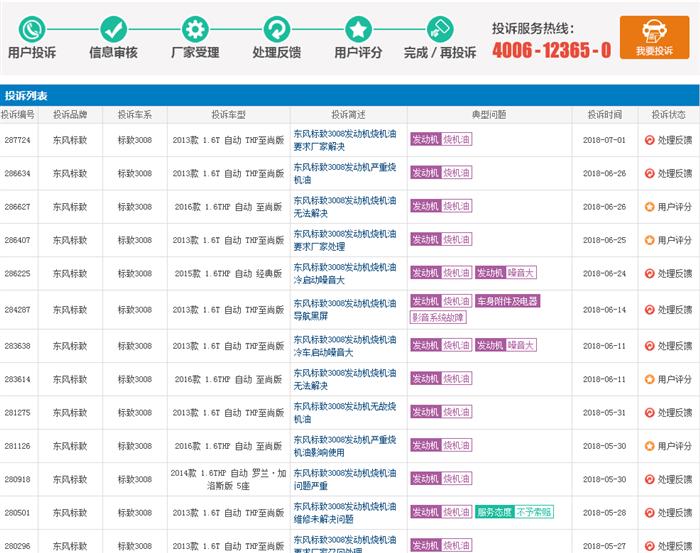Click 处理反馈 status text in row 280918
This screenshot has width=700, height=553.
[x=675, y=479]
